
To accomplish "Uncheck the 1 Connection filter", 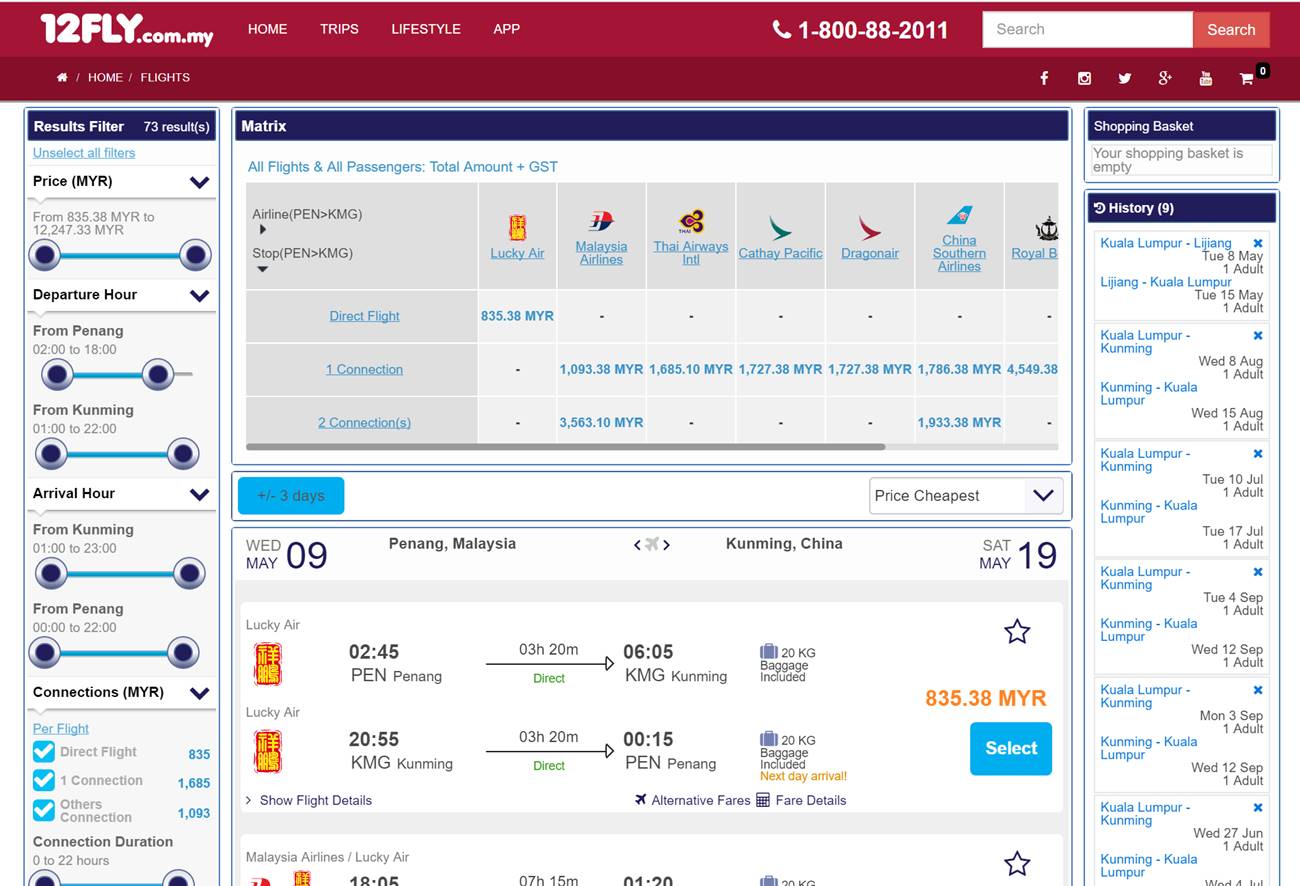I will (x=44, y=780).
